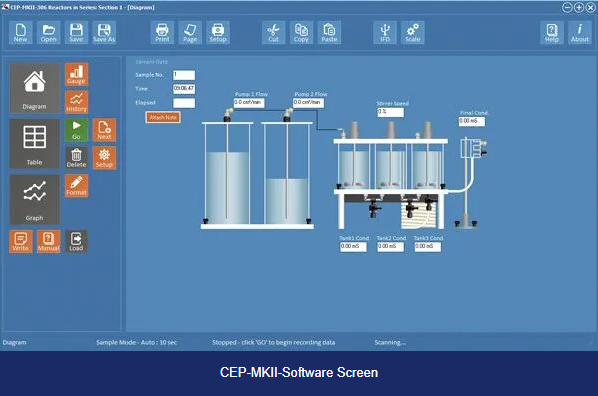
Task: Open the About toolbar button
Action: click(x=580, y=32)
